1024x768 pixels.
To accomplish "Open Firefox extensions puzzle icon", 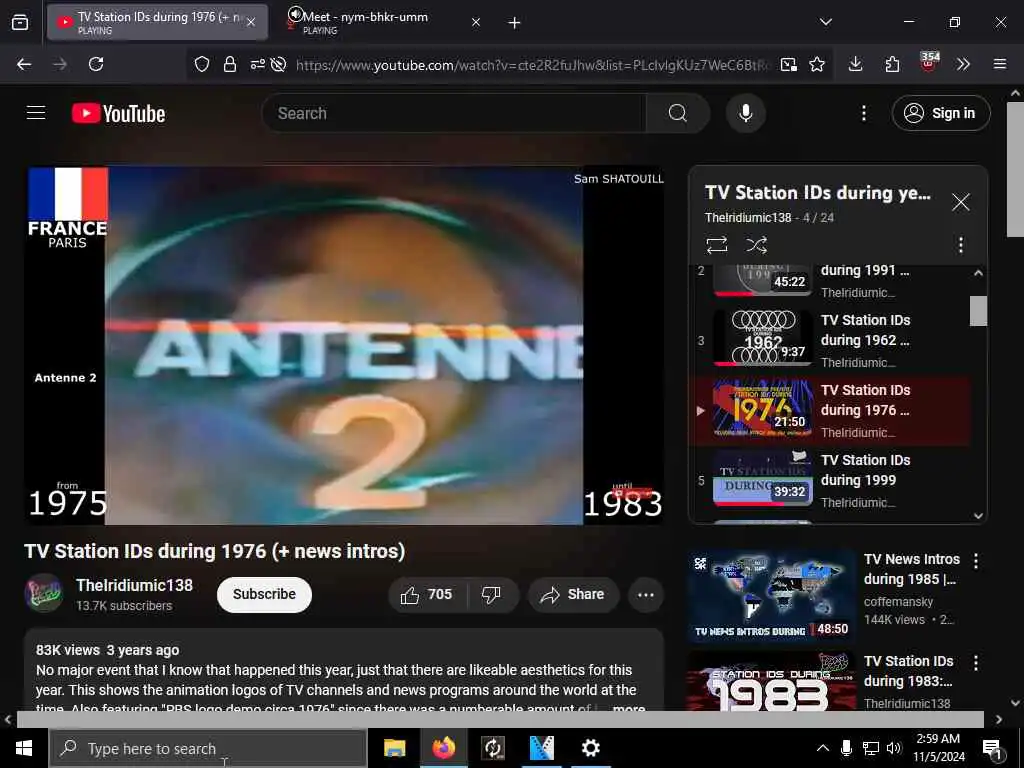I will click(892, 64).
